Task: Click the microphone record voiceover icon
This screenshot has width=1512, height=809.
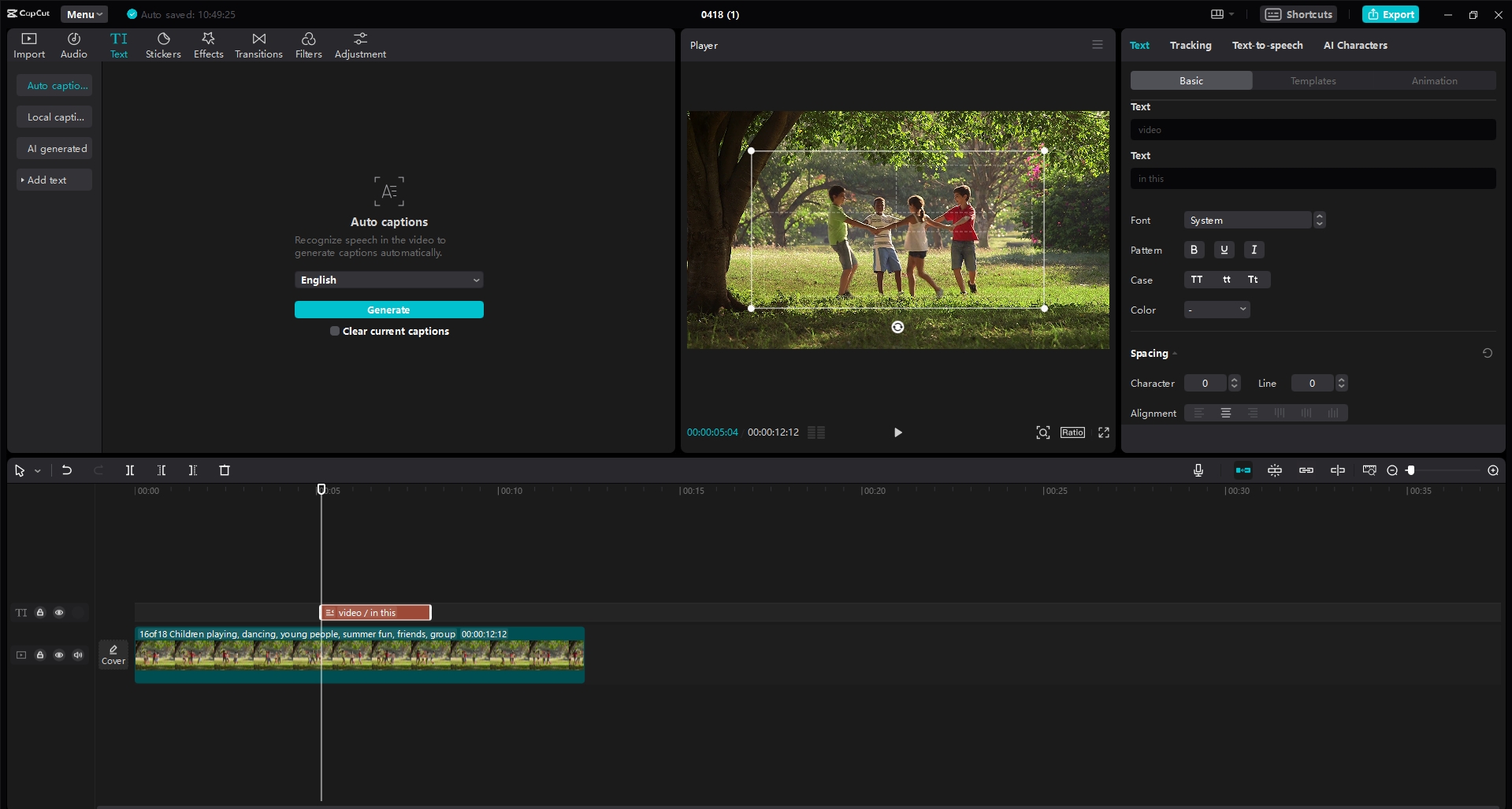Action: [x=1198, y=470]
